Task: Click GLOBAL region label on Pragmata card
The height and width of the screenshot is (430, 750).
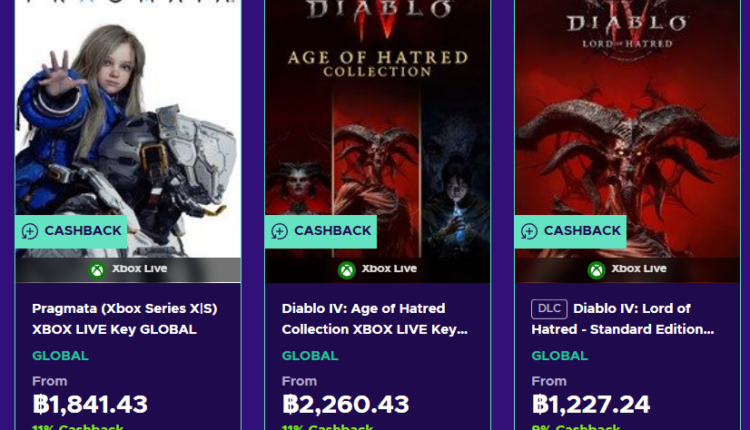Action: (60, 355)
